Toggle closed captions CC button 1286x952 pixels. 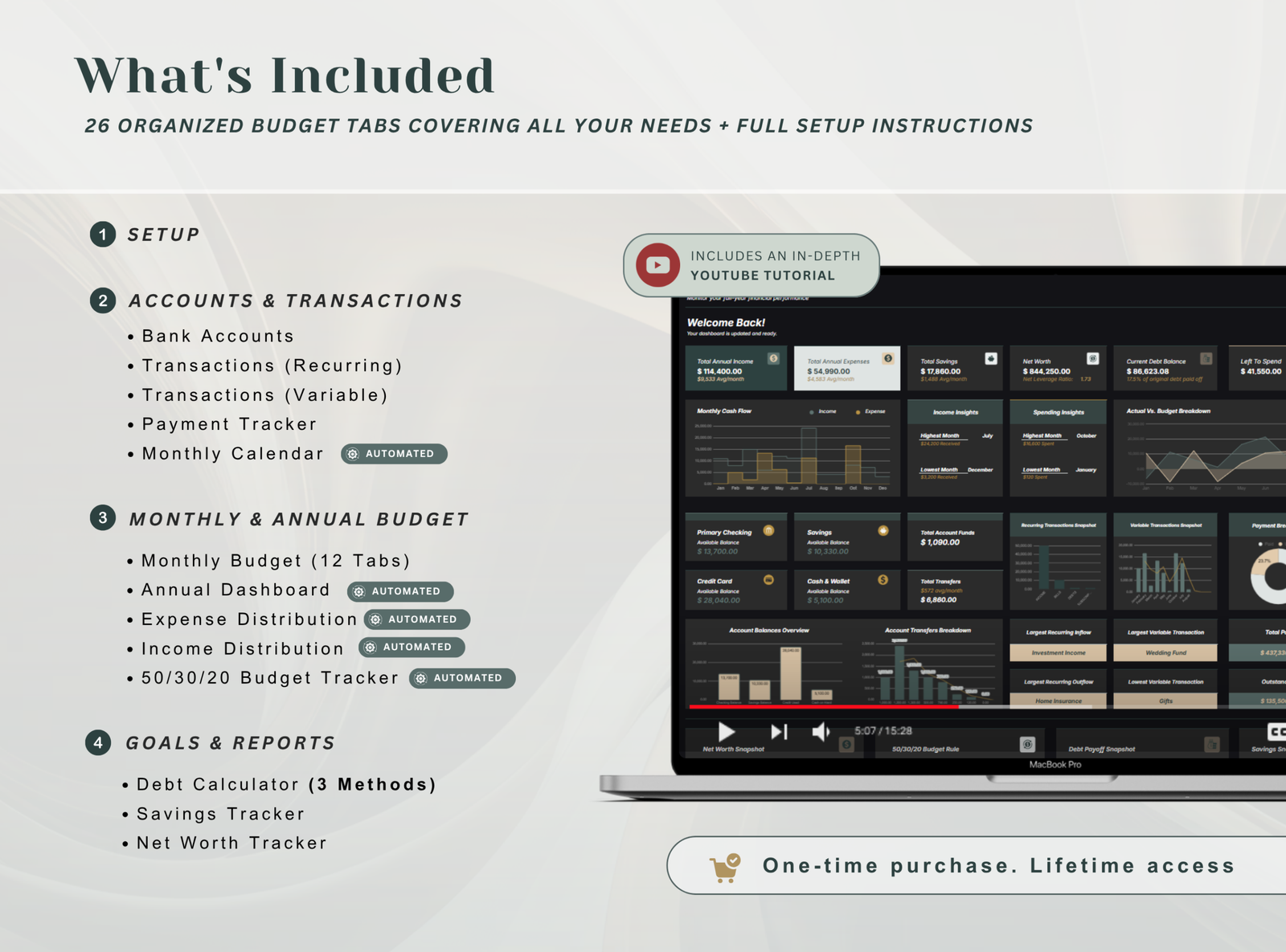[1276, 732]
